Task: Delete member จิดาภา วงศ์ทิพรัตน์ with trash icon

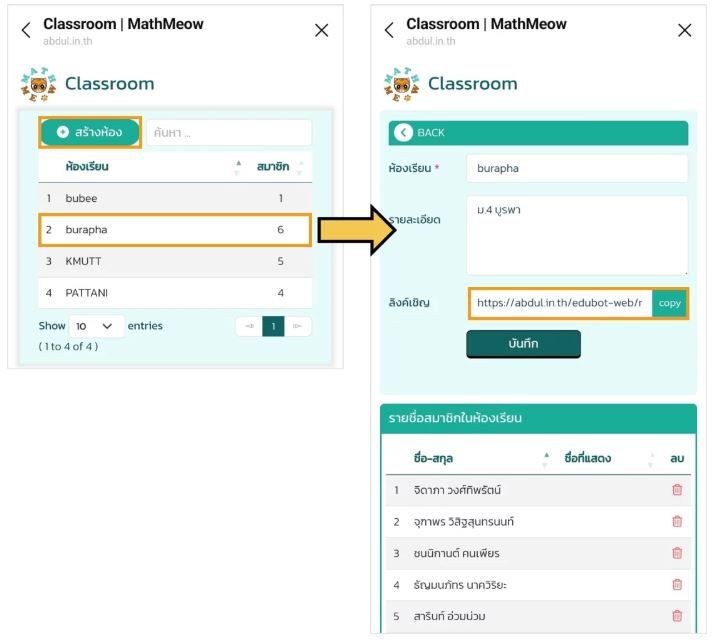Action: pyautogui.click(x=677, y=490)
